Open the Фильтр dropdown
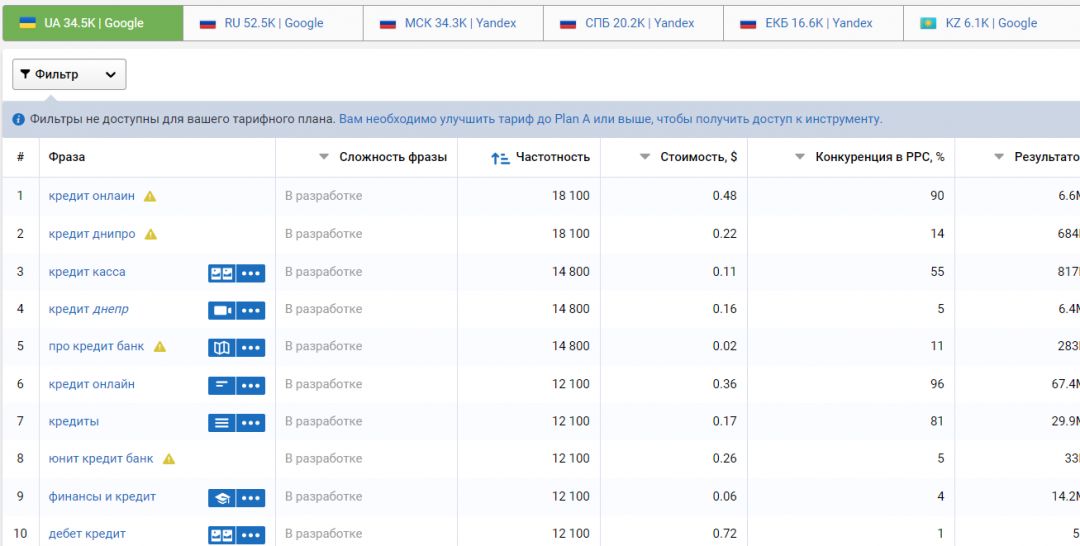Image resolution: width=1080 pixels, height=546 pixels. (x=69, y=74)
